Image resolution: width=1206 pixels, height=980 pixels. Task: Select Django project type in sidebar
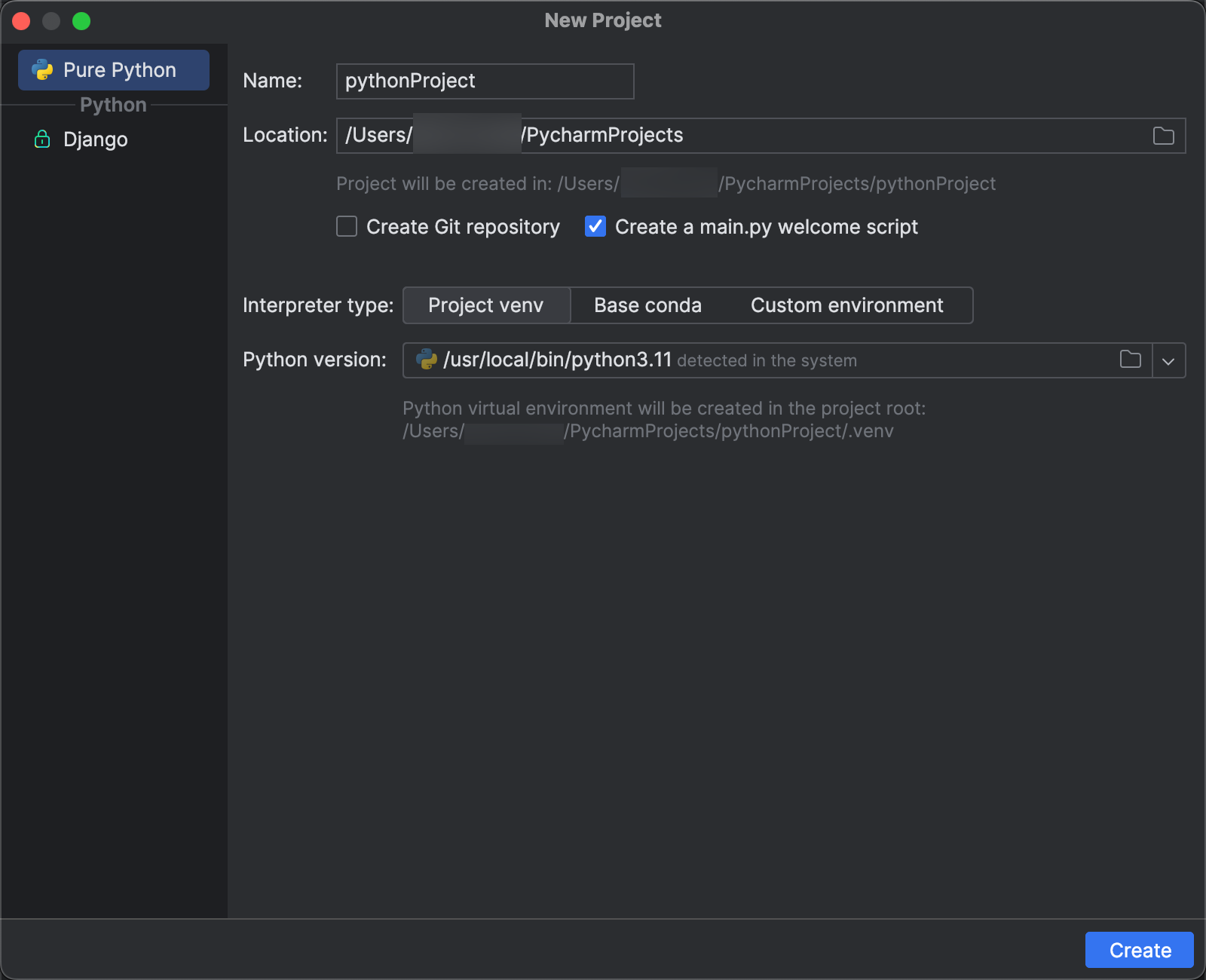point(95,139)
